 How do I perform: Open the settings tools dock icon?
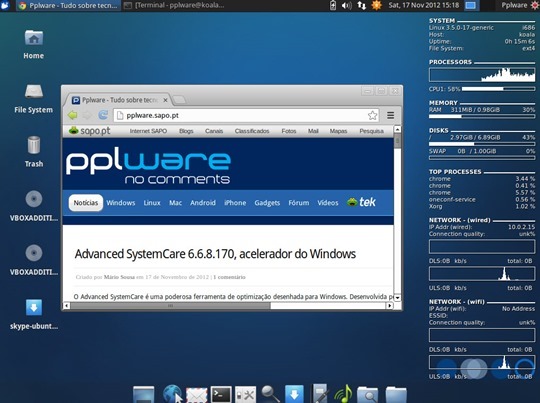pyautogui.click(x=246, y=395)
